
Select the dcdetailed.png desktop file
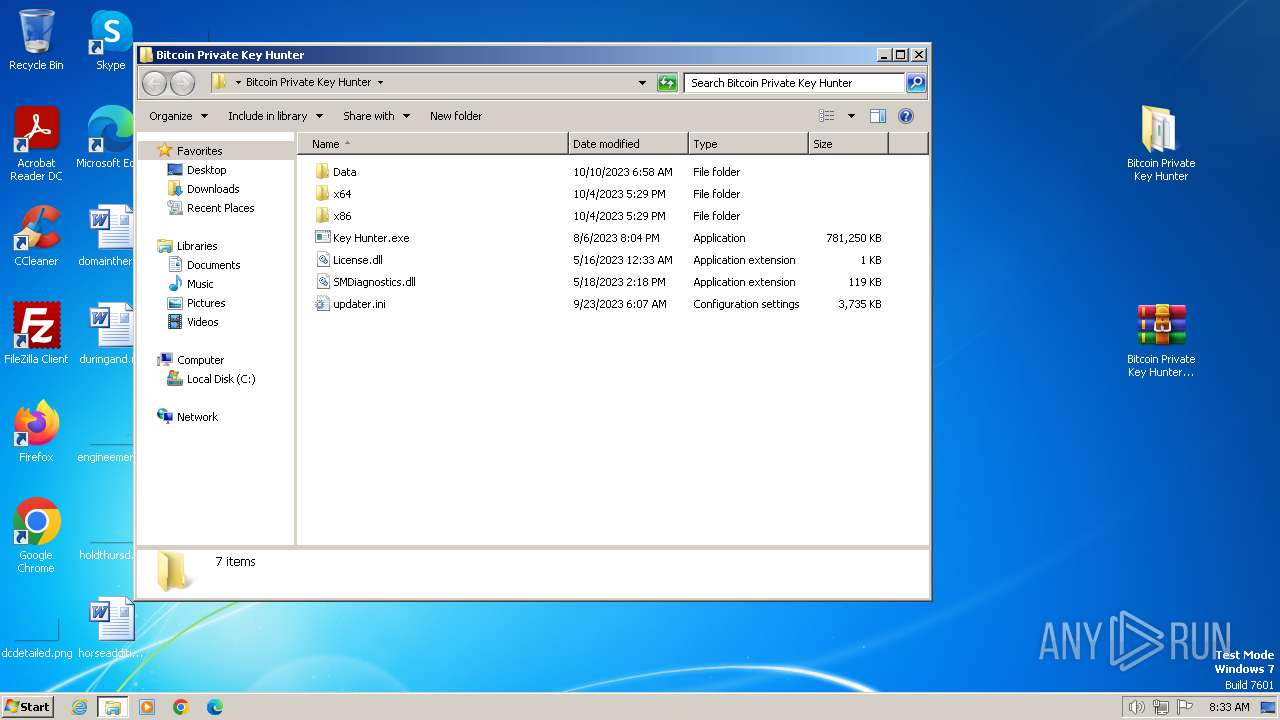(x=36, y=640)
